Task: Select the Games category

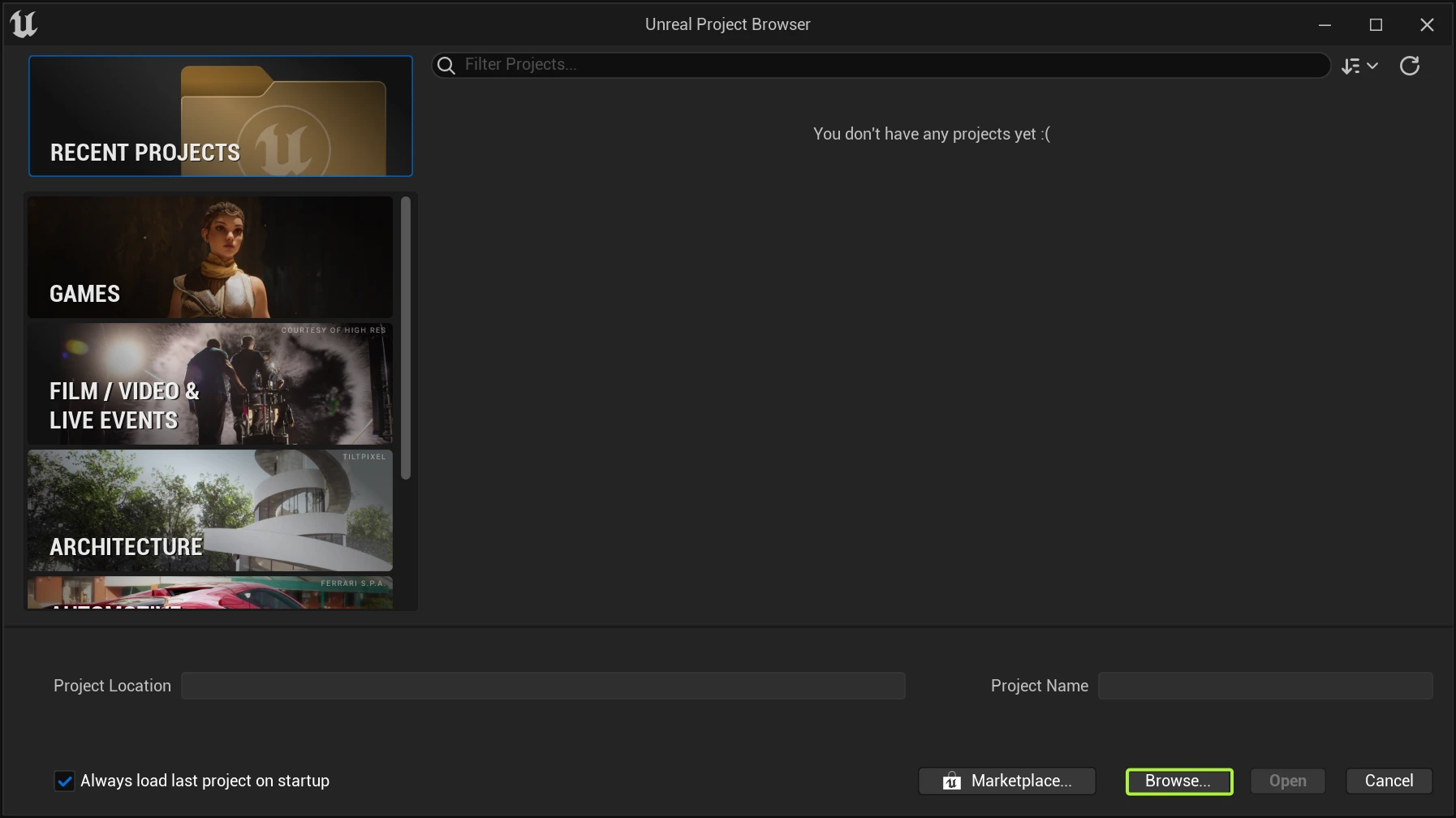Action: point(210,257)
